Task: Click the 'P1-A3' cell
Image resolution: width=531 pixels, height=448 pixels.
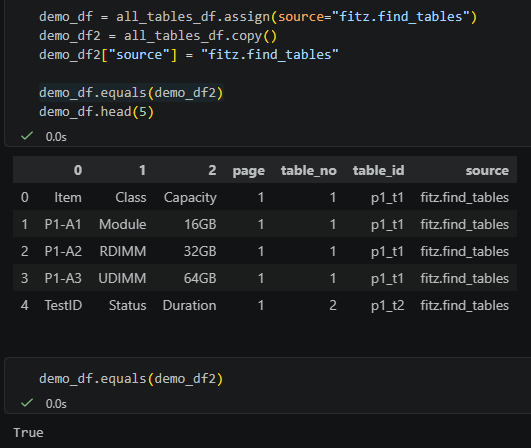Action: click(63, 278)
